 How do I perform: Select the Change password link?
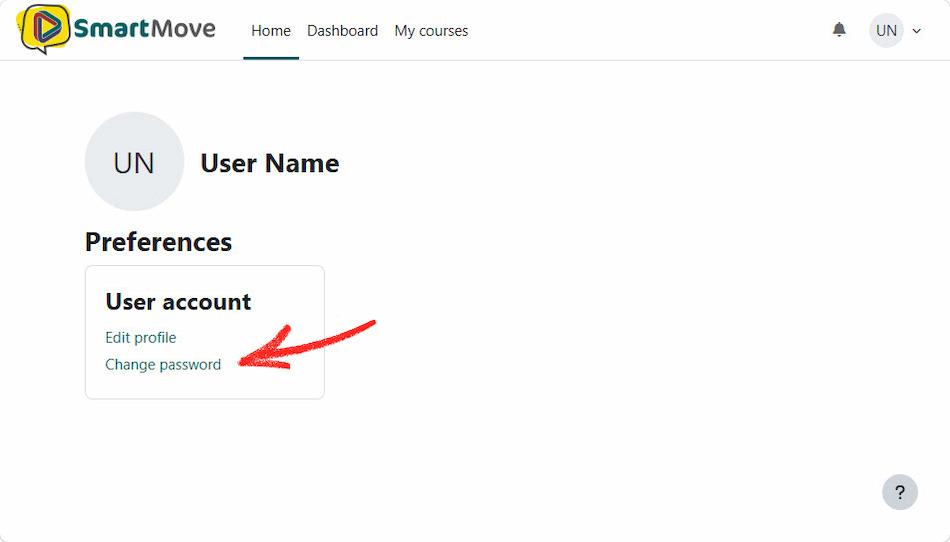tap(163, 365)
